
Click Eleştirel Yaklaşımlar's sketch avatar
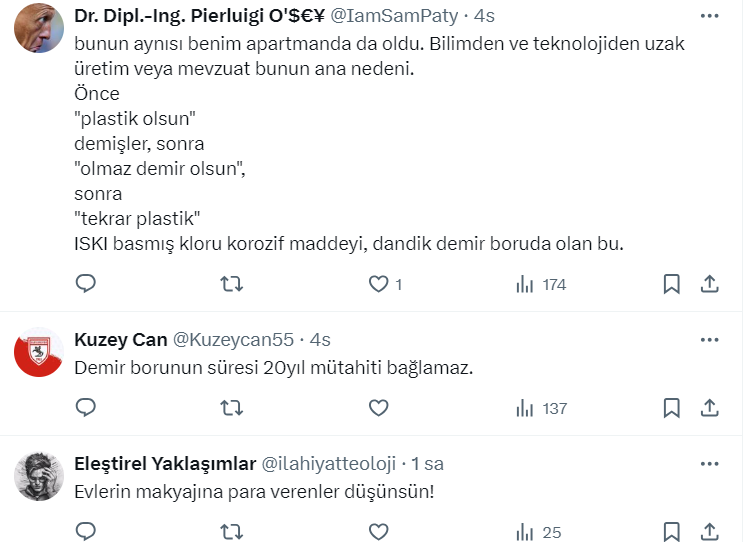coord(39,475)
